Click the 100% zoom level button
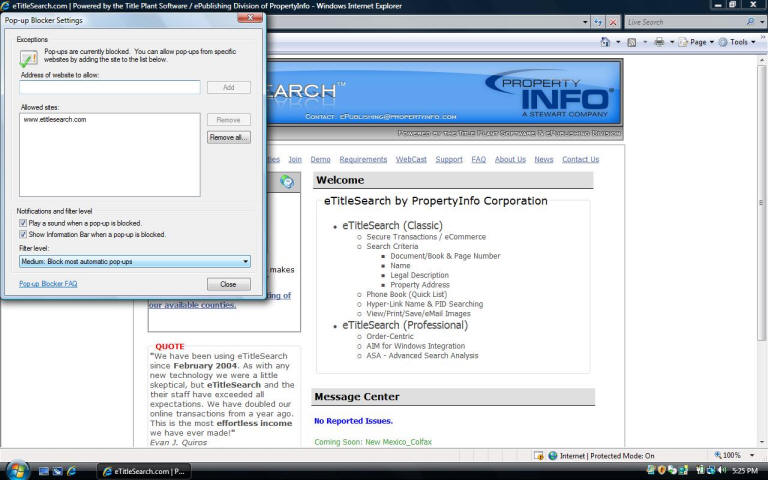Image resolution: width=768 pixels, height=480 pixels. point(728,456)
